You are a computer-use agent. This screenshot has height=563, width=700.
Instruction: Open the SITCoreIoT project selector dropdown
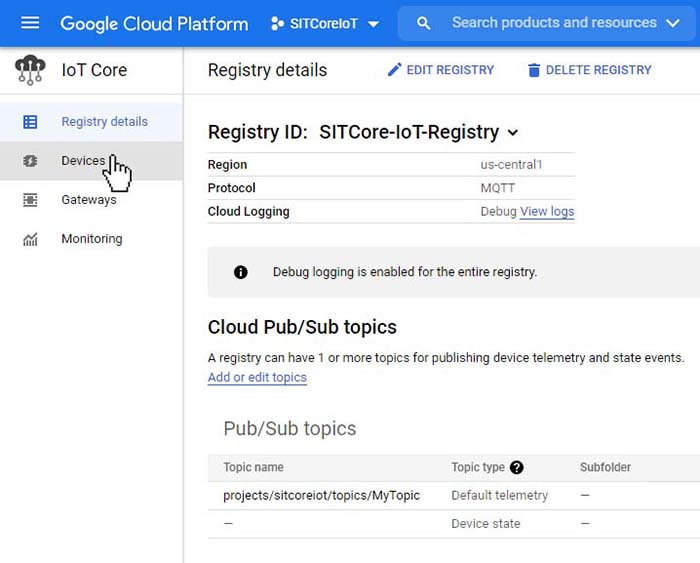pos(325,24)
